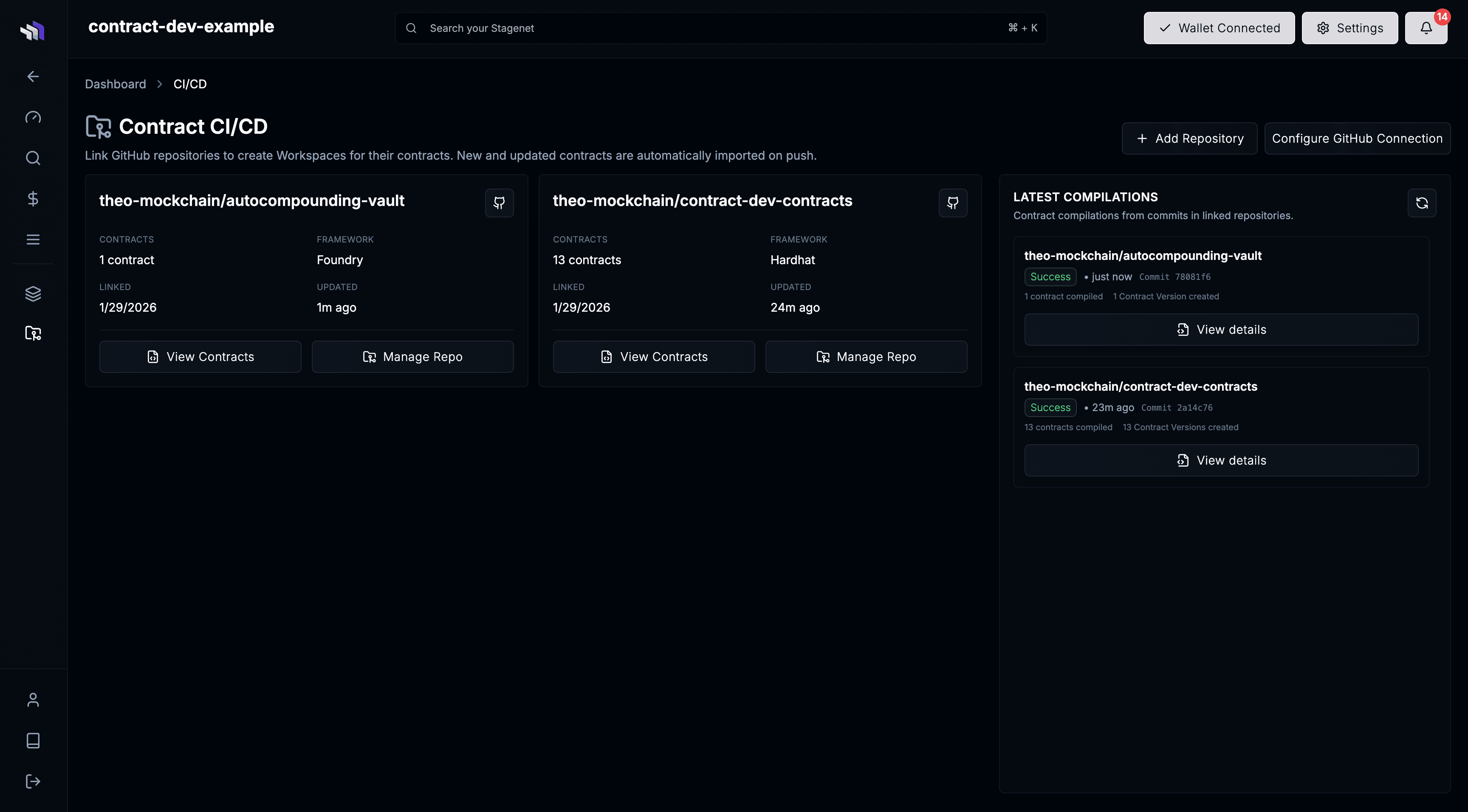Refresh the Latest Compilations list

[1421, 203]
